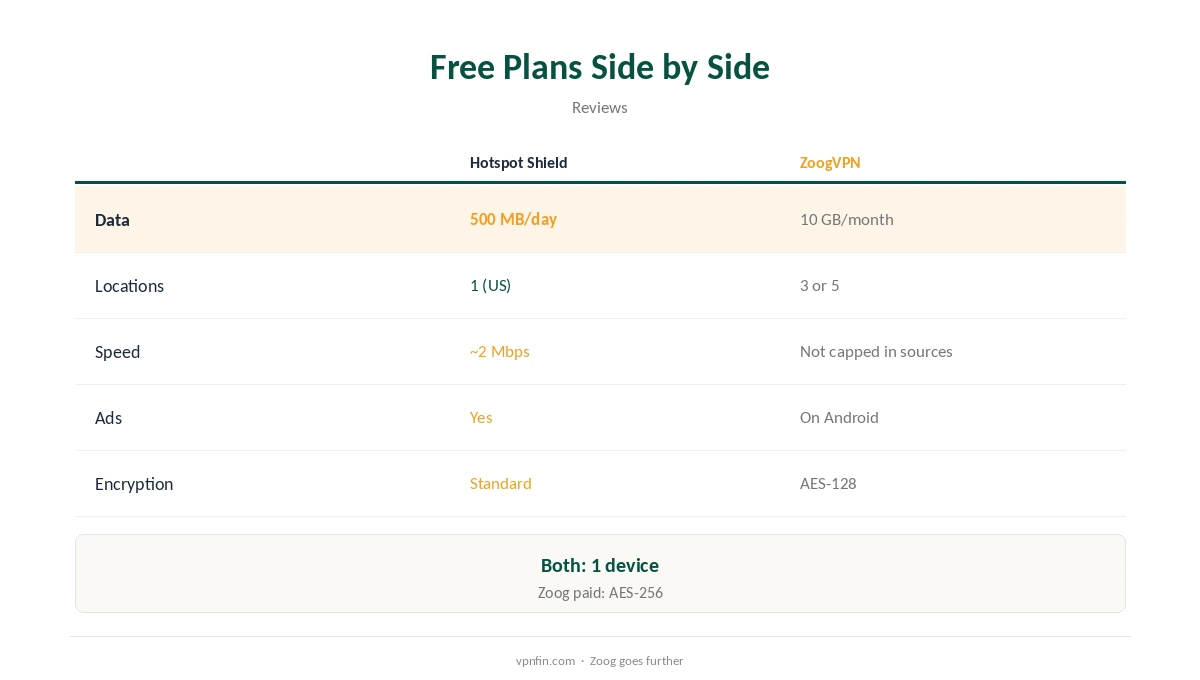
Task: Select the 'Speed' row label
Action: coord(117,352)
